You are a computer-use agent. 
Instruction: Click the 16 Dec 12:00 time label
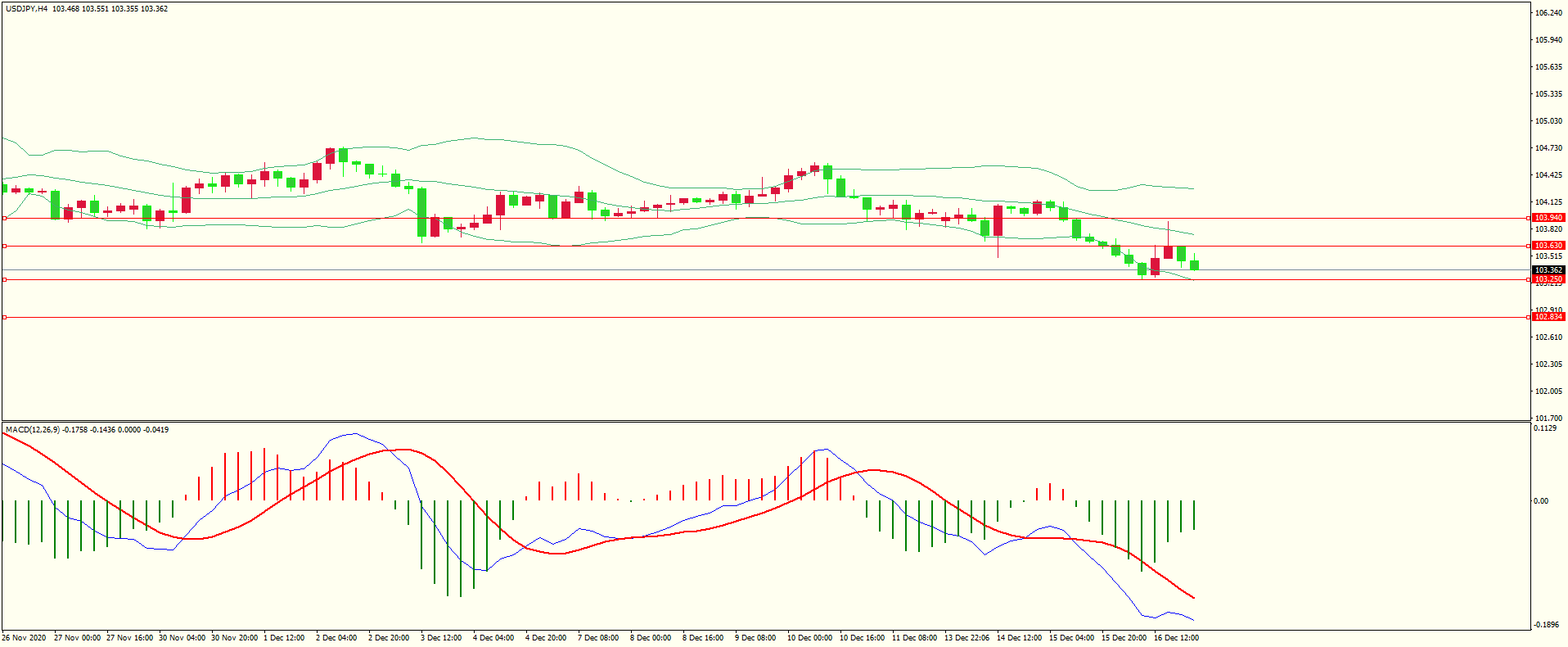1176,638
